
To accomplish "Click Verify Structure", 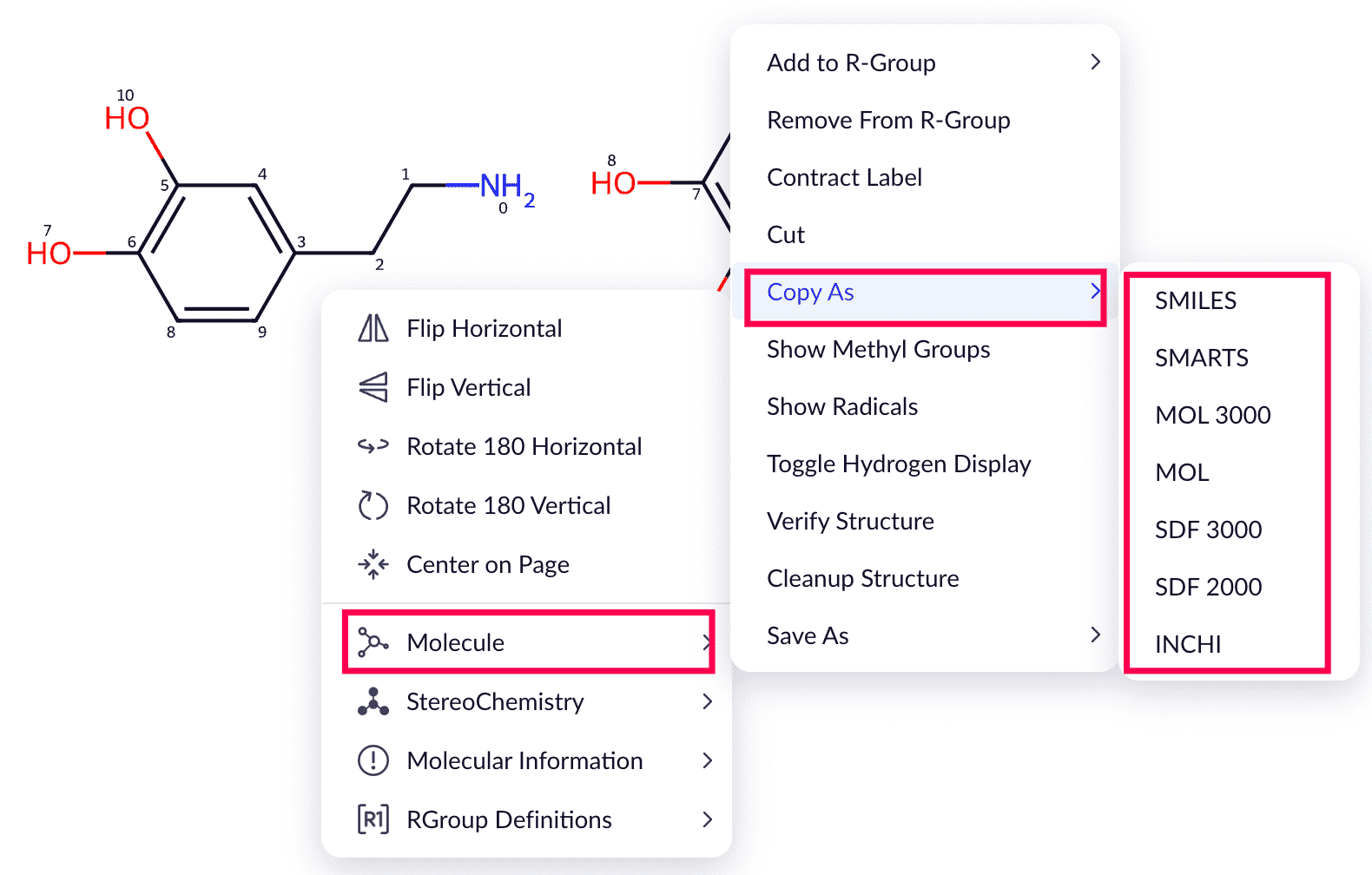I will tap(850, 522).
